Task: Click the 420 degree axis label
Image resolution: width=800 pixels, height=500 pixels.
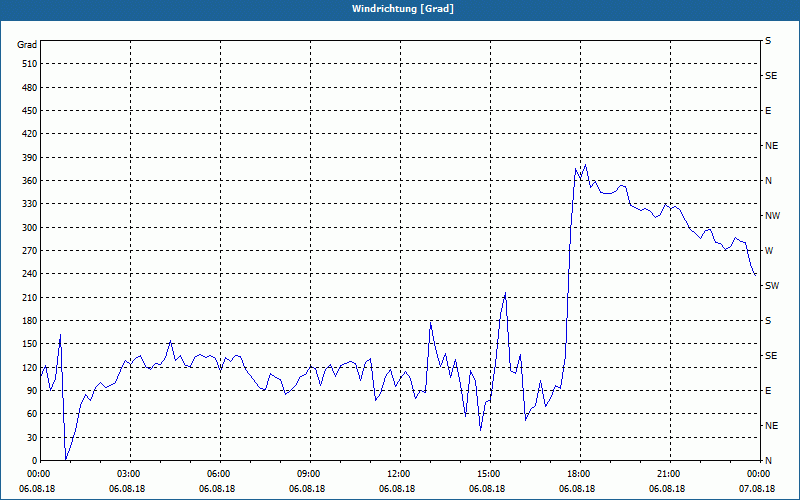Action: (30, 134)
